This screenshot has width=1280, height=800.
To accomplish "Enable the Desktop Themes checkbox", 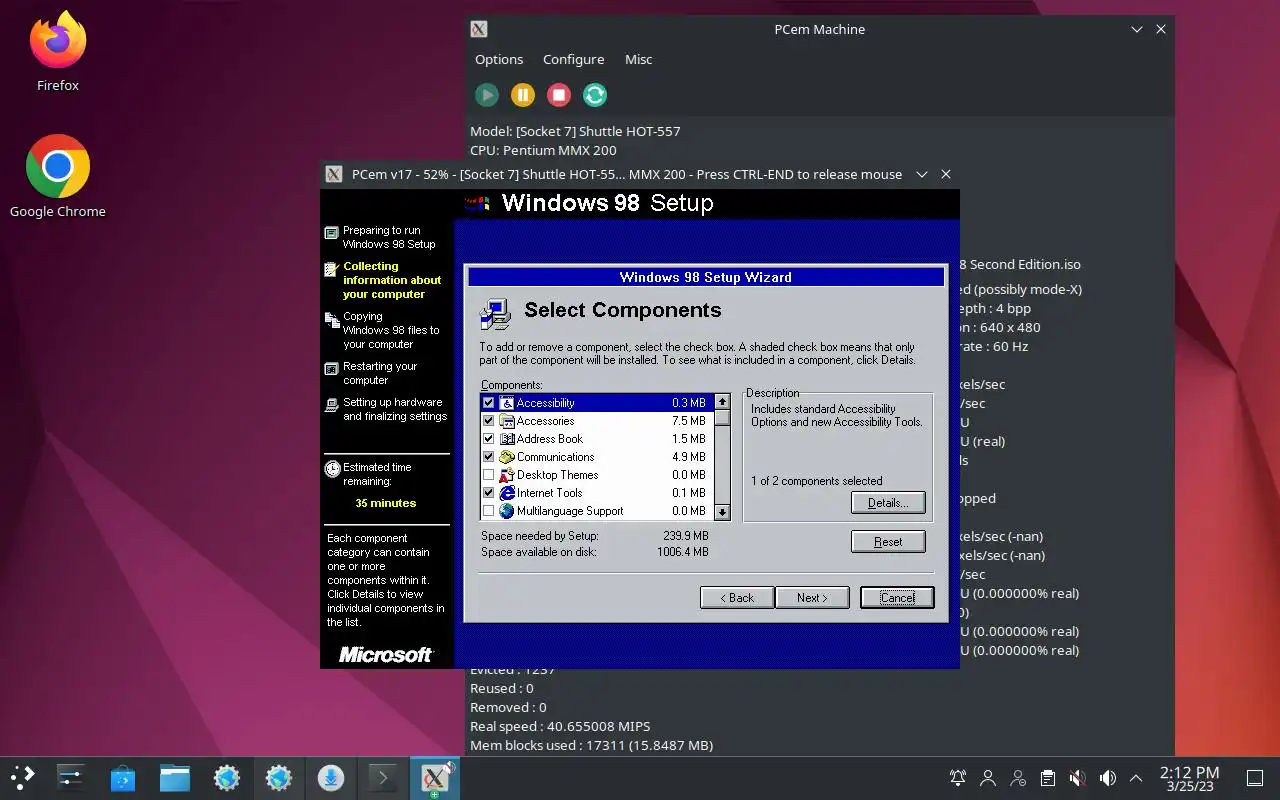I will 489,475.
